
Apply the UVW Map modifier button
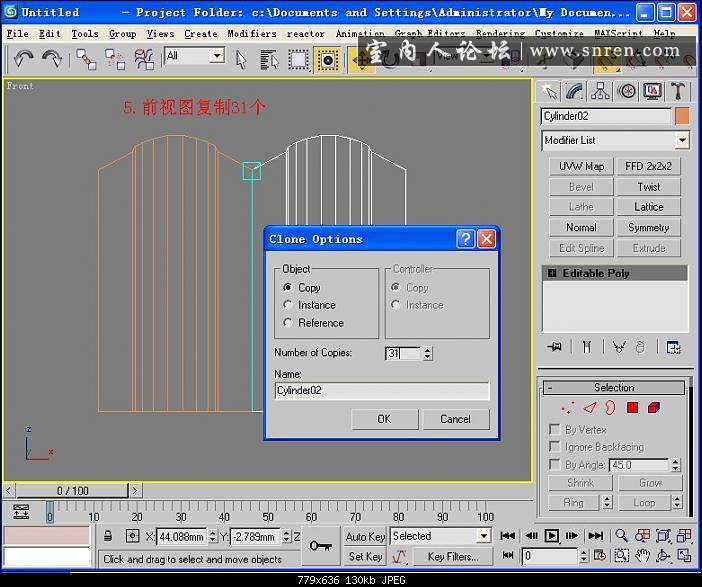tap(581, 167)
